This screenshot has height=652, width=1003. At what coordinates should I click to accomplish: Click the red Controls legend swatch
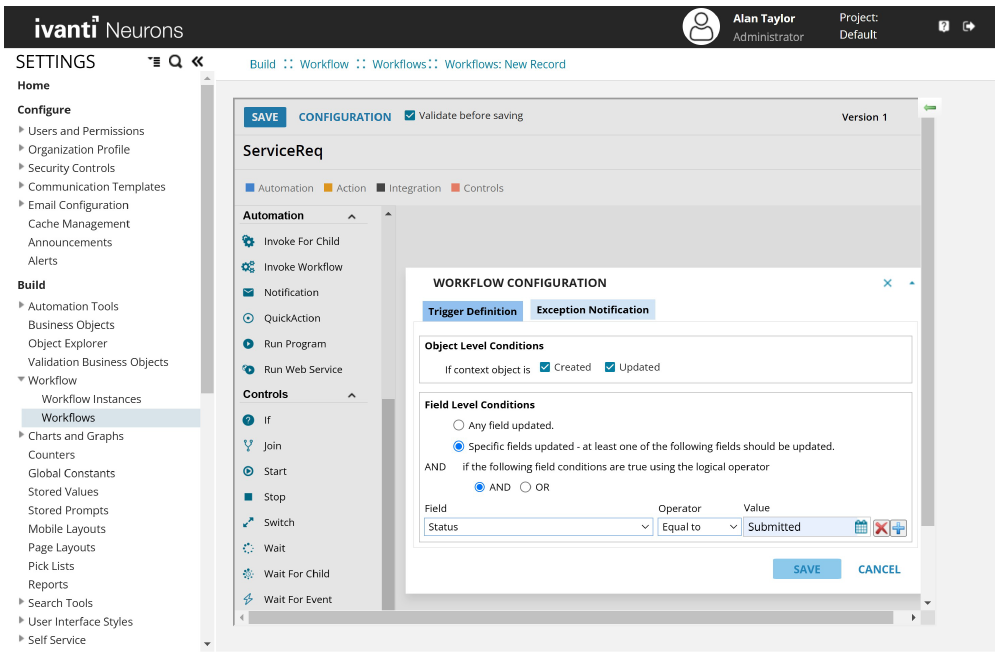(455, 188)
